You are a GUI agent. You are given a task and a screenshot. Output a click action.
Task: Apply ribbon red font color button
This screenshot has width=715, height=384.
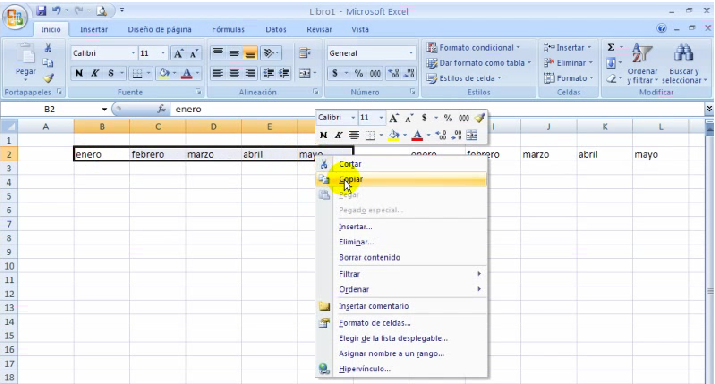click(x=187, y=73)
